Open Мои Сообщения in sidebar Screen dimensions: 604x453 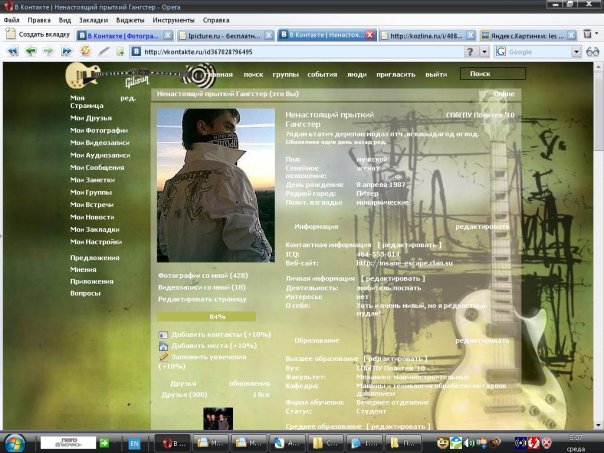click(97, 167)
